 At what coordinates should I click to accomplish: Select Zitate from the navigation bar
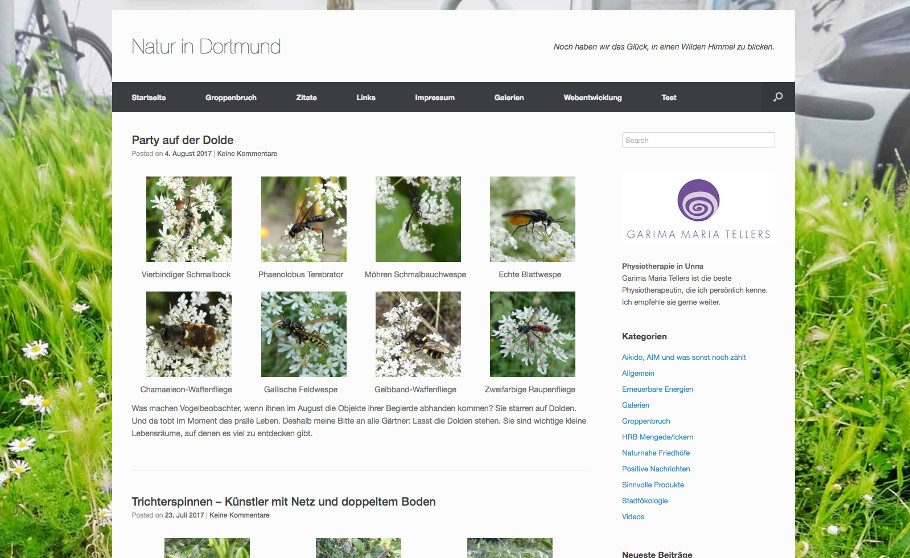coord(306,98)
